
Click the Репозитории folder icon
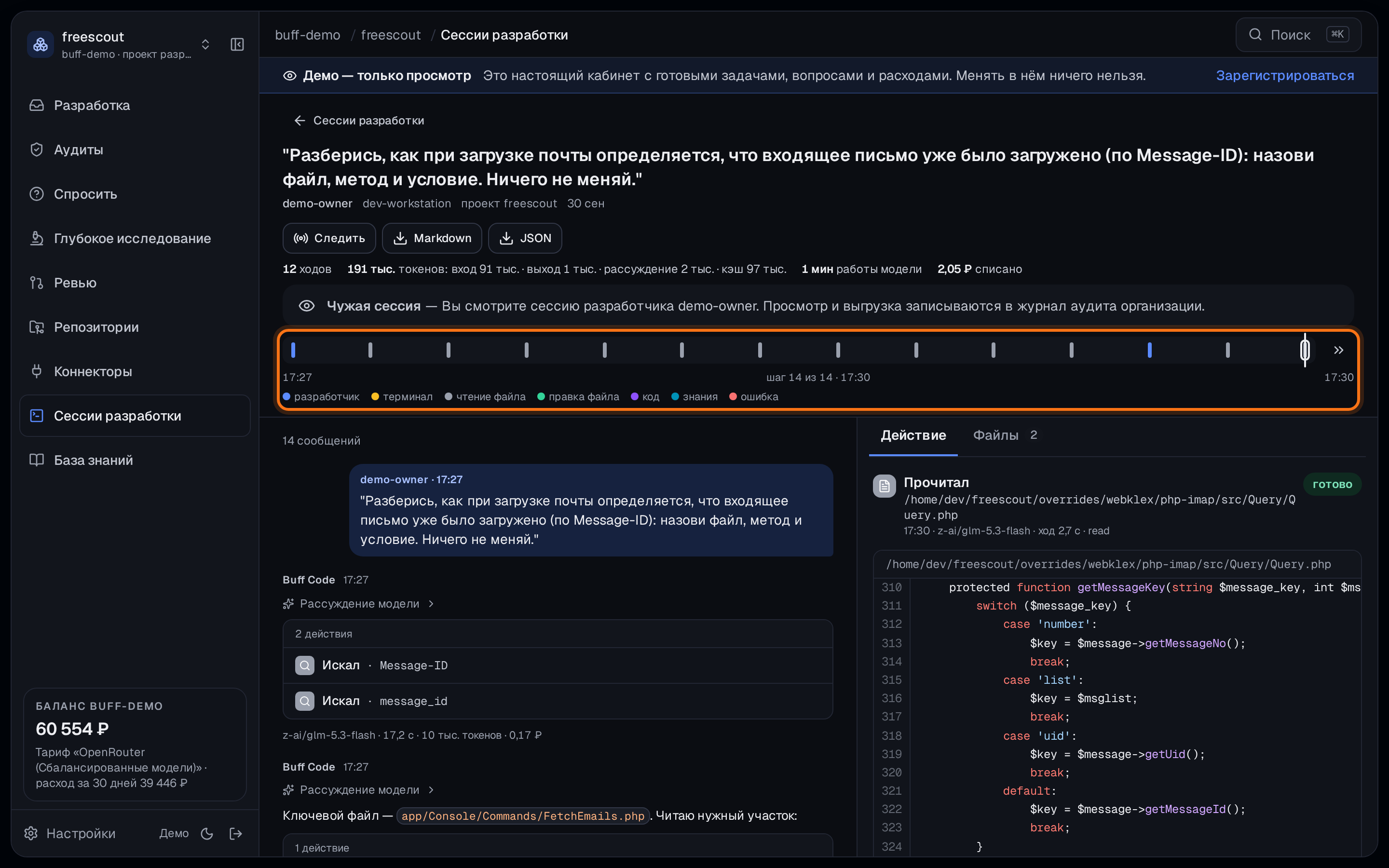37,326
